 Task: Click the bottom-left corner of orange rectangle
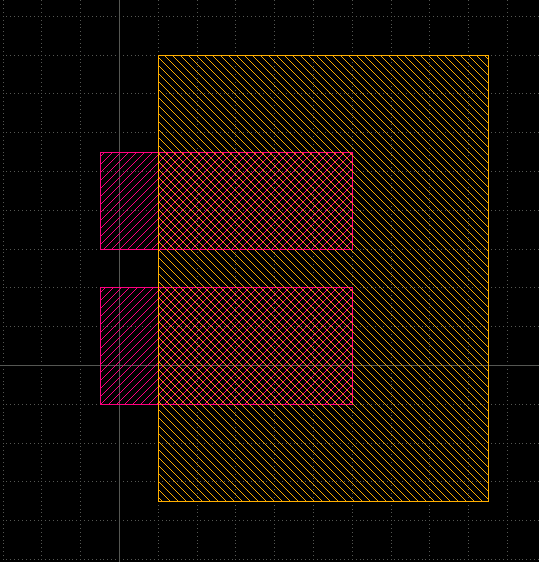[158, 501]
